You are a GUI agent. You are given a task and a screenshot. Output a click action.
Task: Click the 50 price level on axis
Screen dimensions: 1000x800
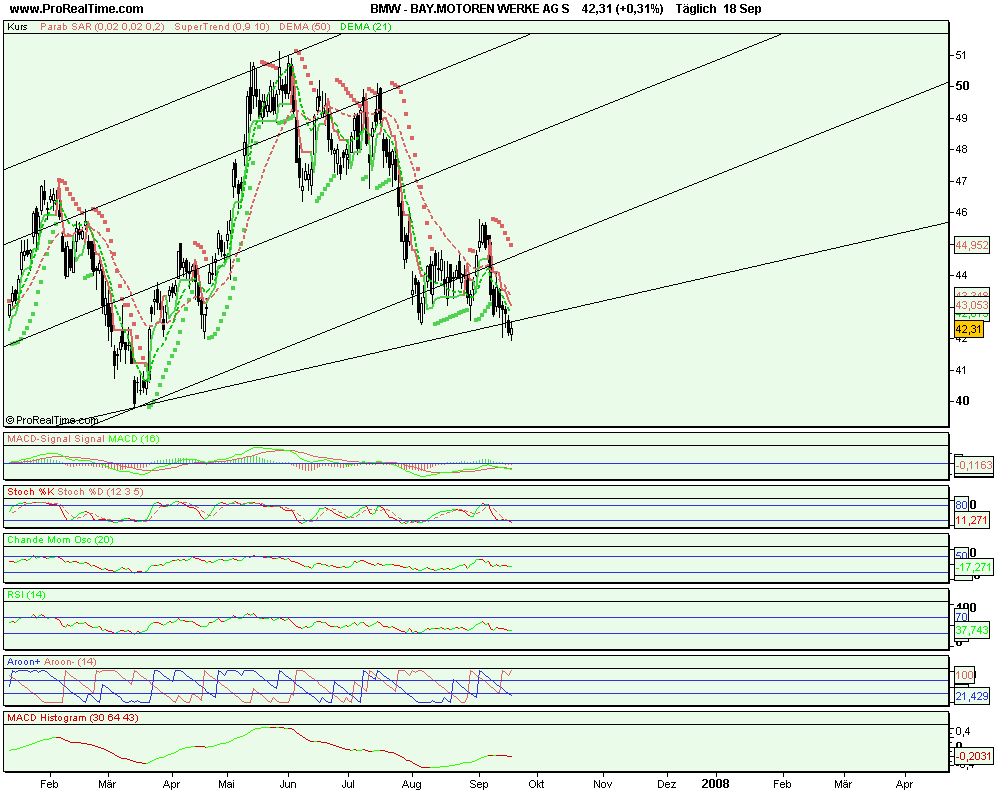coord(962,85)
